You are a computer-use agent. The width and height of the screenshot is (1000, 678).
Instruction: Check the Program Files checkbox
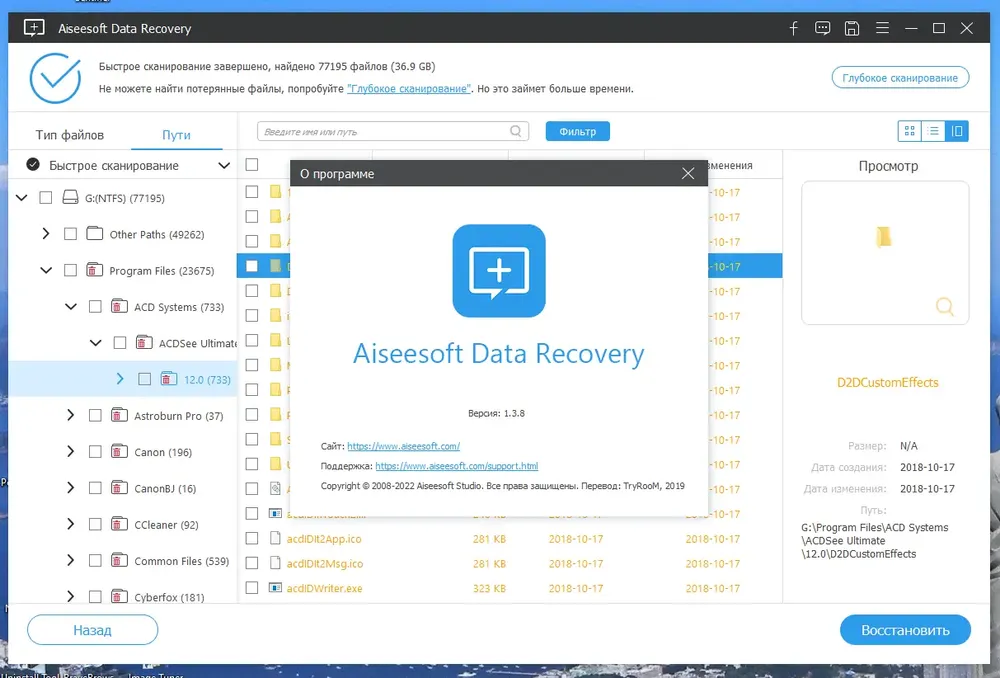click(x=70, y=270)
